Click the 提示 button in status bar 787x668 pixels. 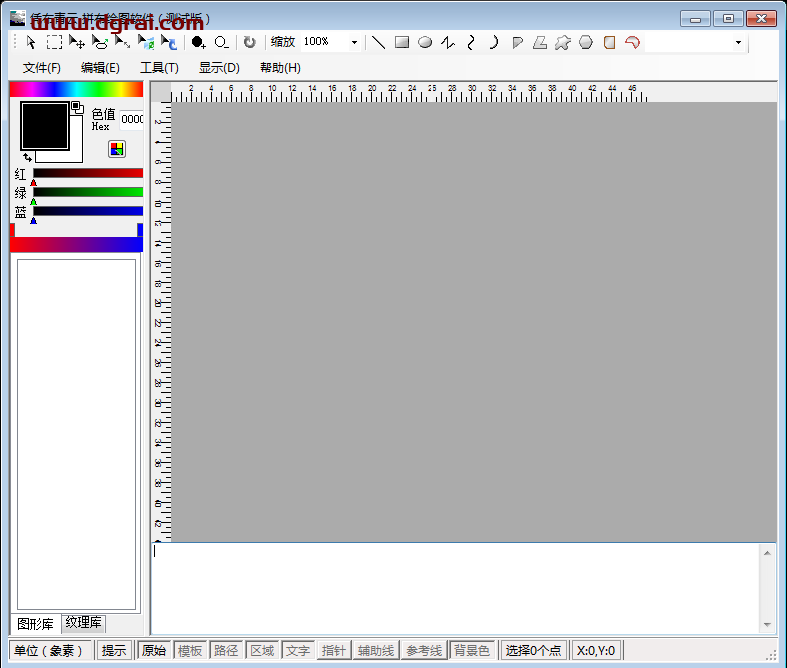pos(114,650)
